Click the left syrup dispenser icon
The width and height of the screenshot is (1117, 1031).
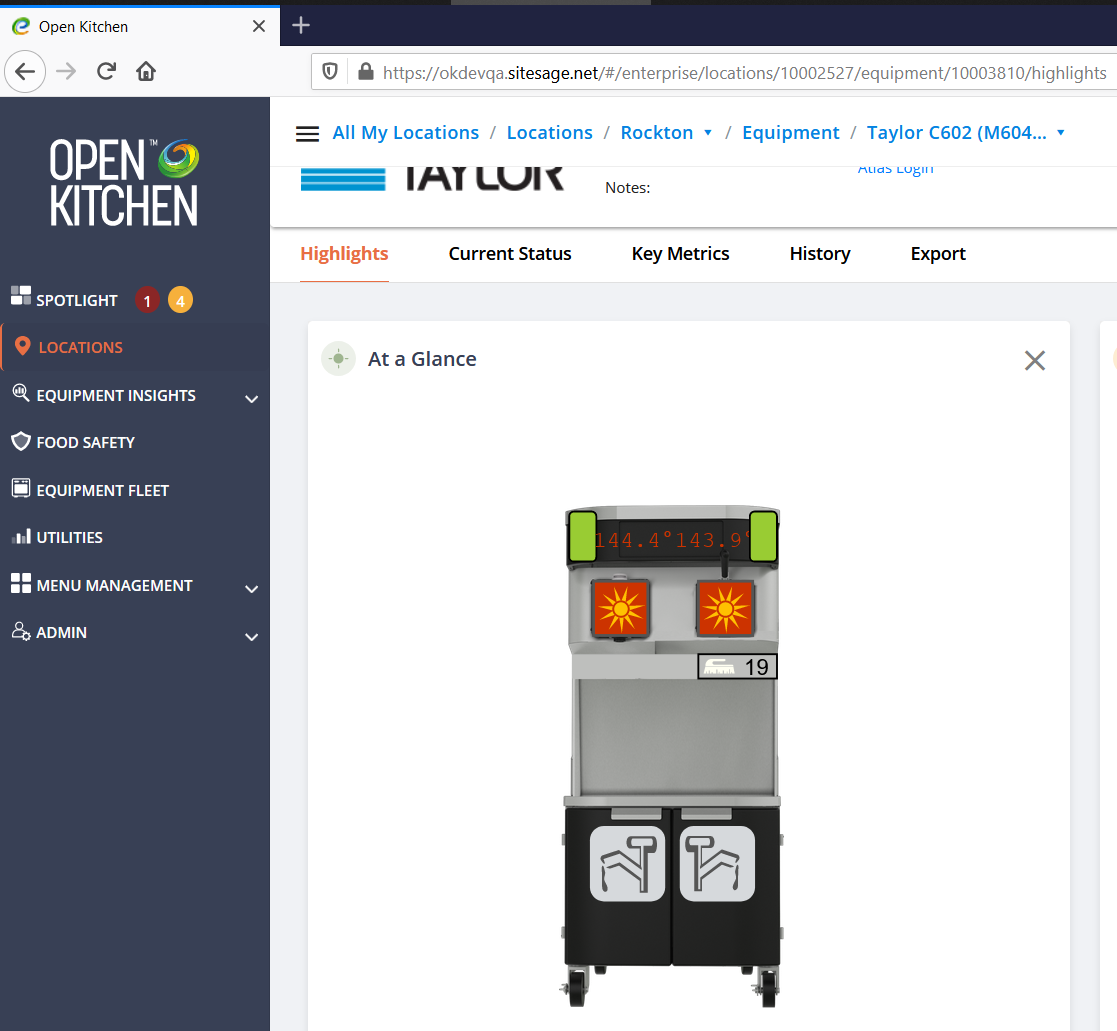click(627, 863)
